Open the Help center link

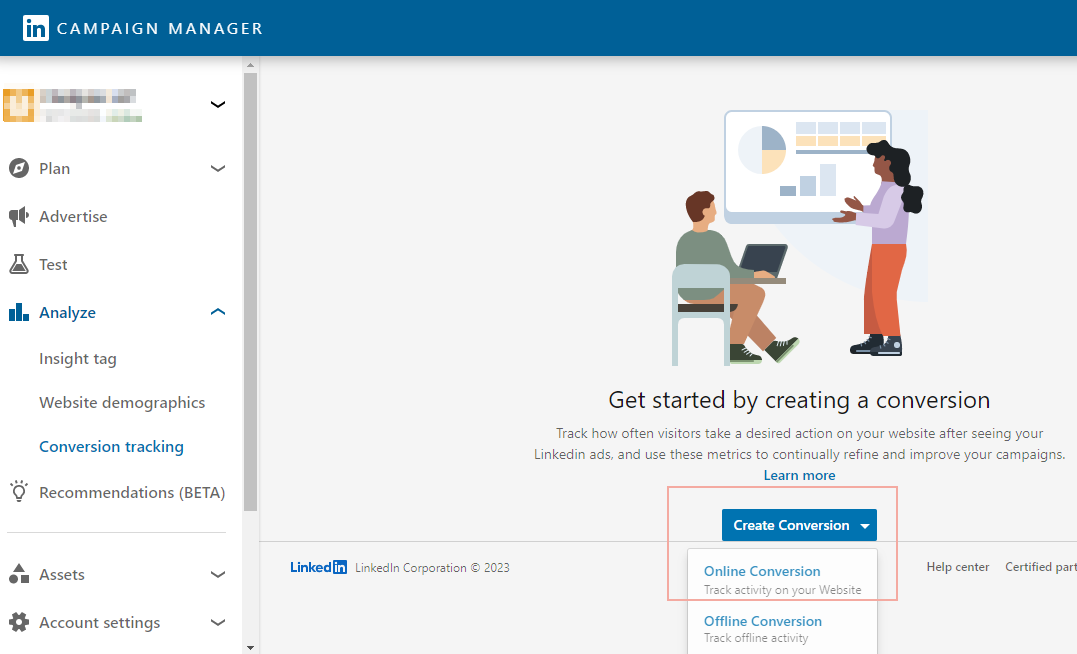(x=957, y=567)
